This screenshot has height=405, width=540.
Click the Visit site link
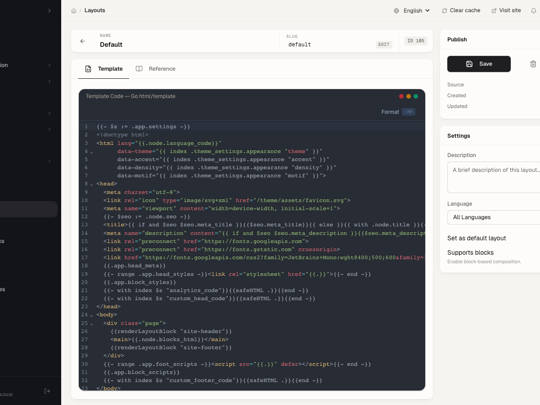coord(506,11)
